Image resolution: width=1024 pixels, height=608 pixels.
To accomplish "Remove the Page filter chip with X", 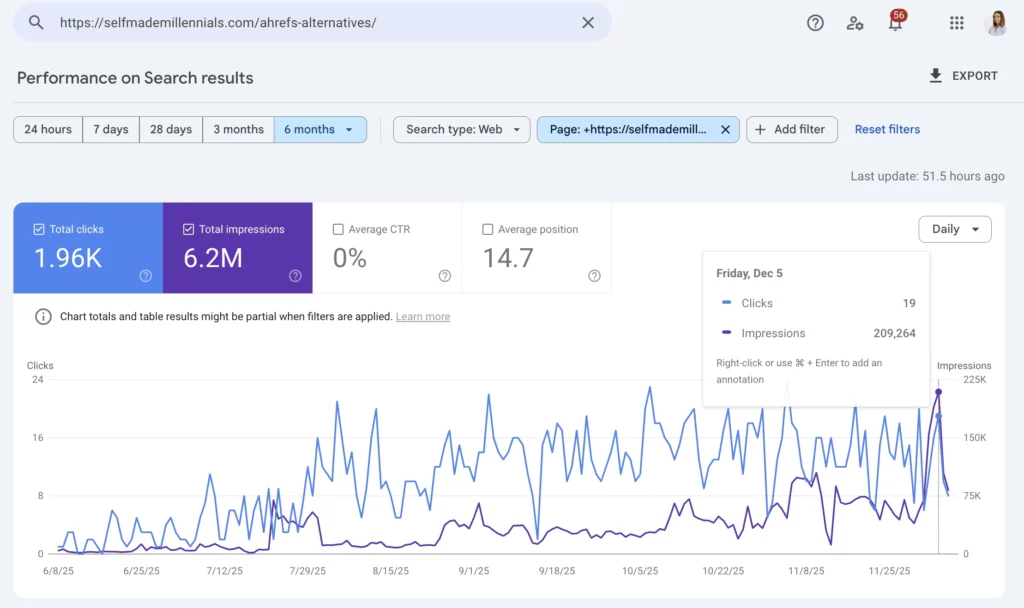I will pos(725,129).
